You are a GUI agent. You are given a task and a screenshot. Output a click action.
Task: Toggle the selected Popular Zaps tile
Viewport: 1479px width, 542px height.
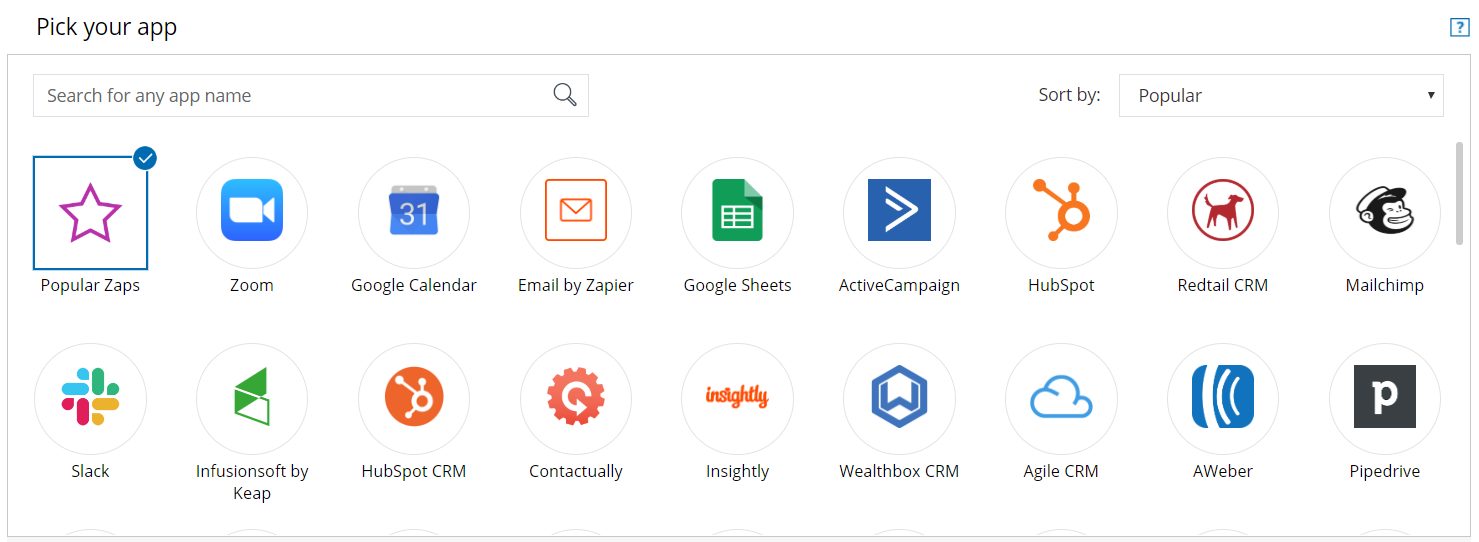(90, 213)
